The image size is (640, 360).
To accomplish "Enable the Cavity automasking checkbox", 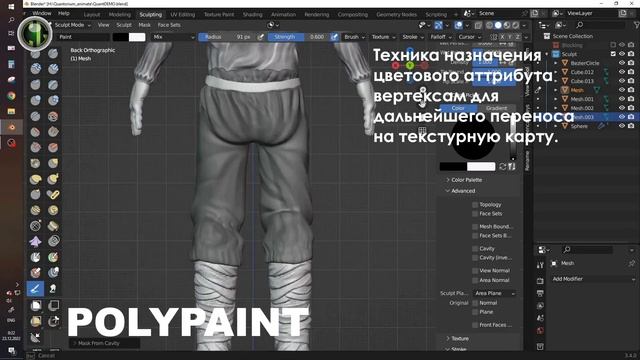I will tap(475, 249).
